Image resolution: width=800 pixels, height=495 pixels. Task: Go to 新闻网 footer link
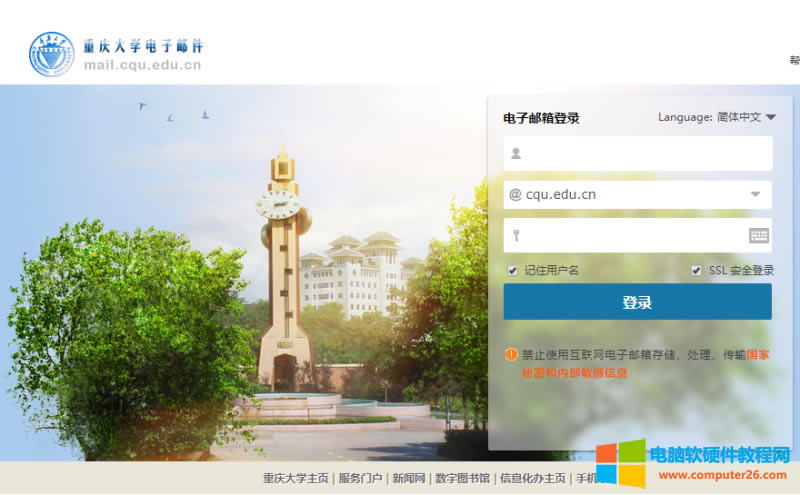[x=409, y=479]
